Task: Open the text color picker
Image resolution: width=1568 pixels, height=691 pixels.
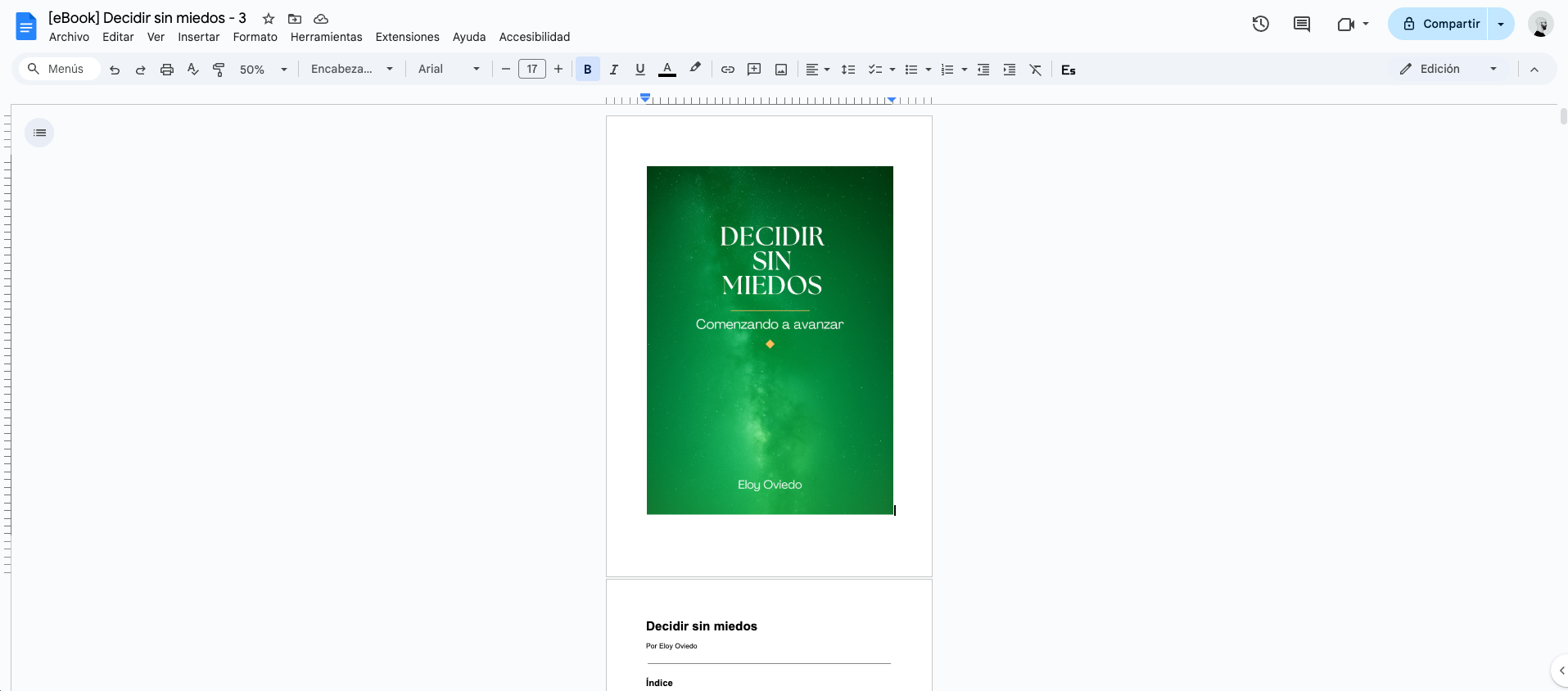Action: coord(667,70)
